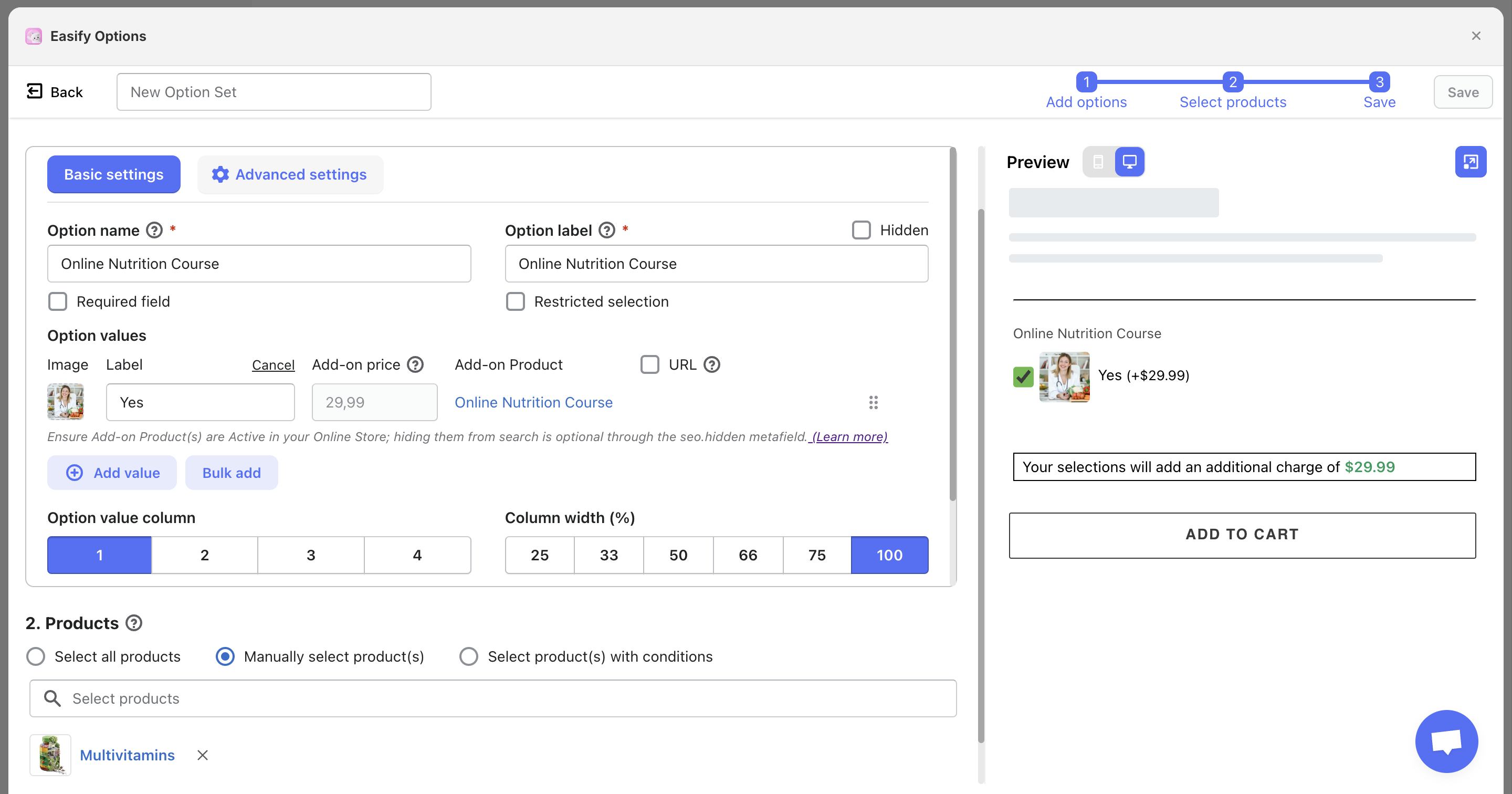Select 3 for Option value column
Viewport: 1512px width, 794px height.
(x=310, y=555)
